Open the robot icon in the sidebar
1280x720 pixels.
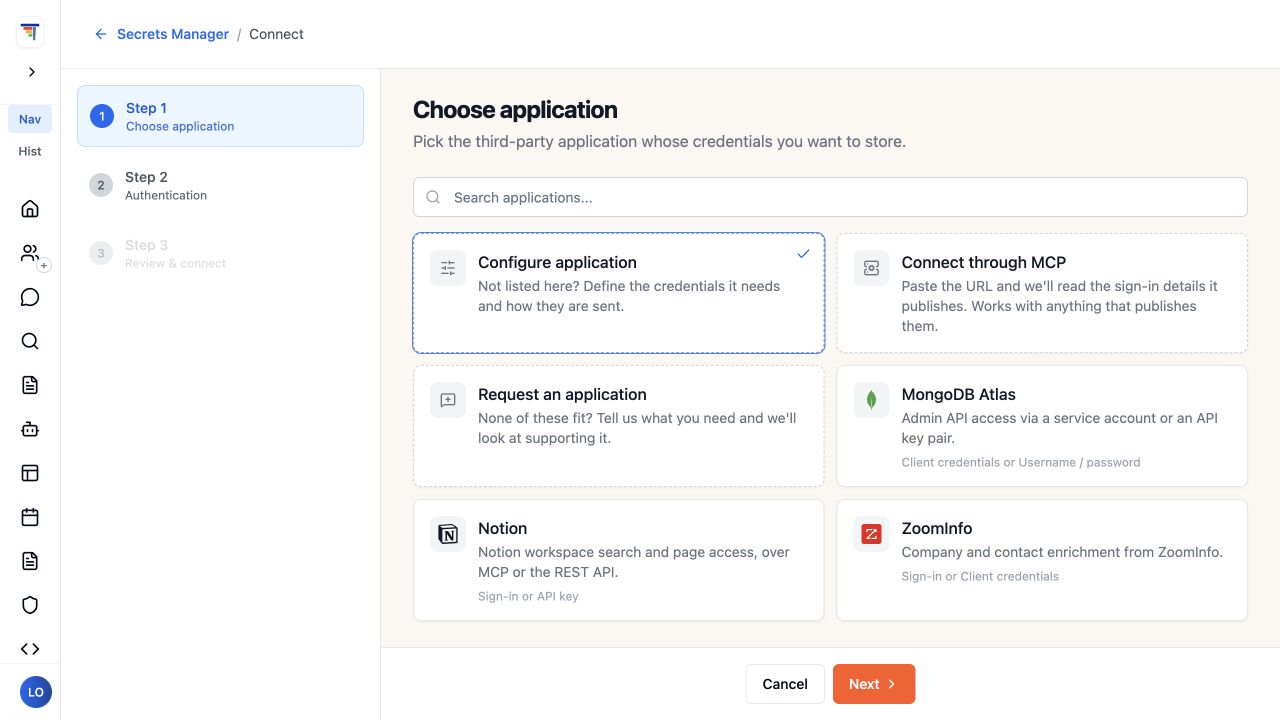pos(30,429)
